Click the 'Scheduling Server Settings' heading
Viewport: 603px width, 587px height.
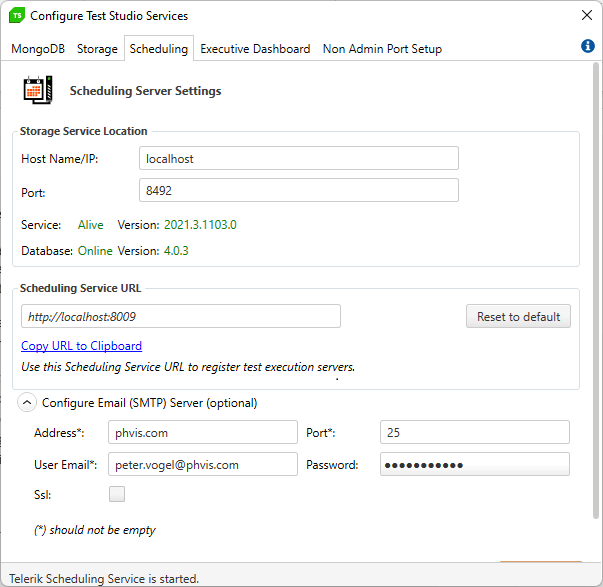click(145, 91)
